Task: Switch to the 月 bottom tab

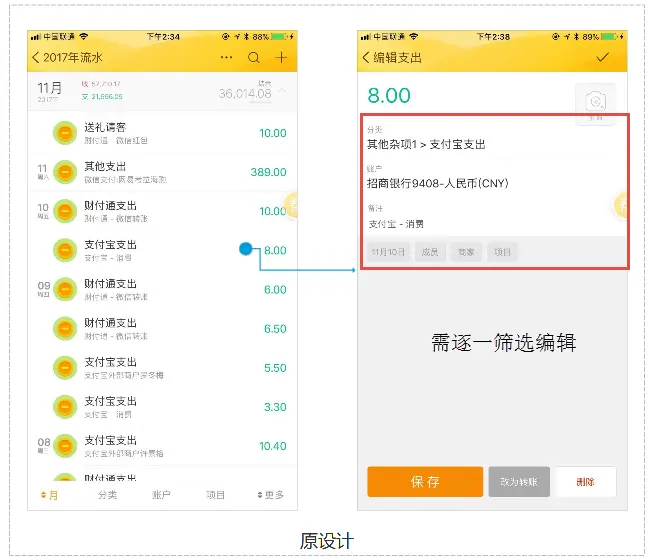Action: click(49, 495)
